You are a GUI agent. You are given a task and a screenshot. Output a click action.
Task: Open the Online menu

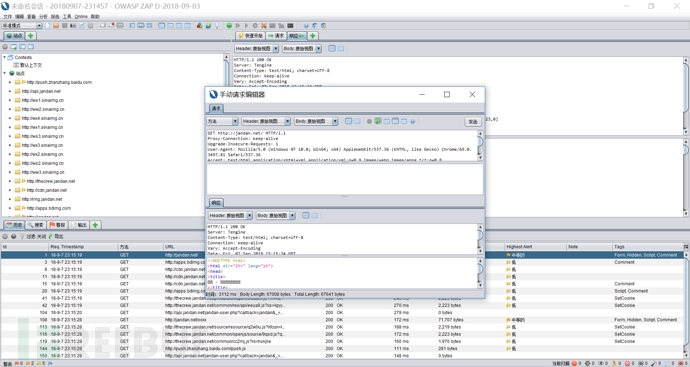coord(81,16)
